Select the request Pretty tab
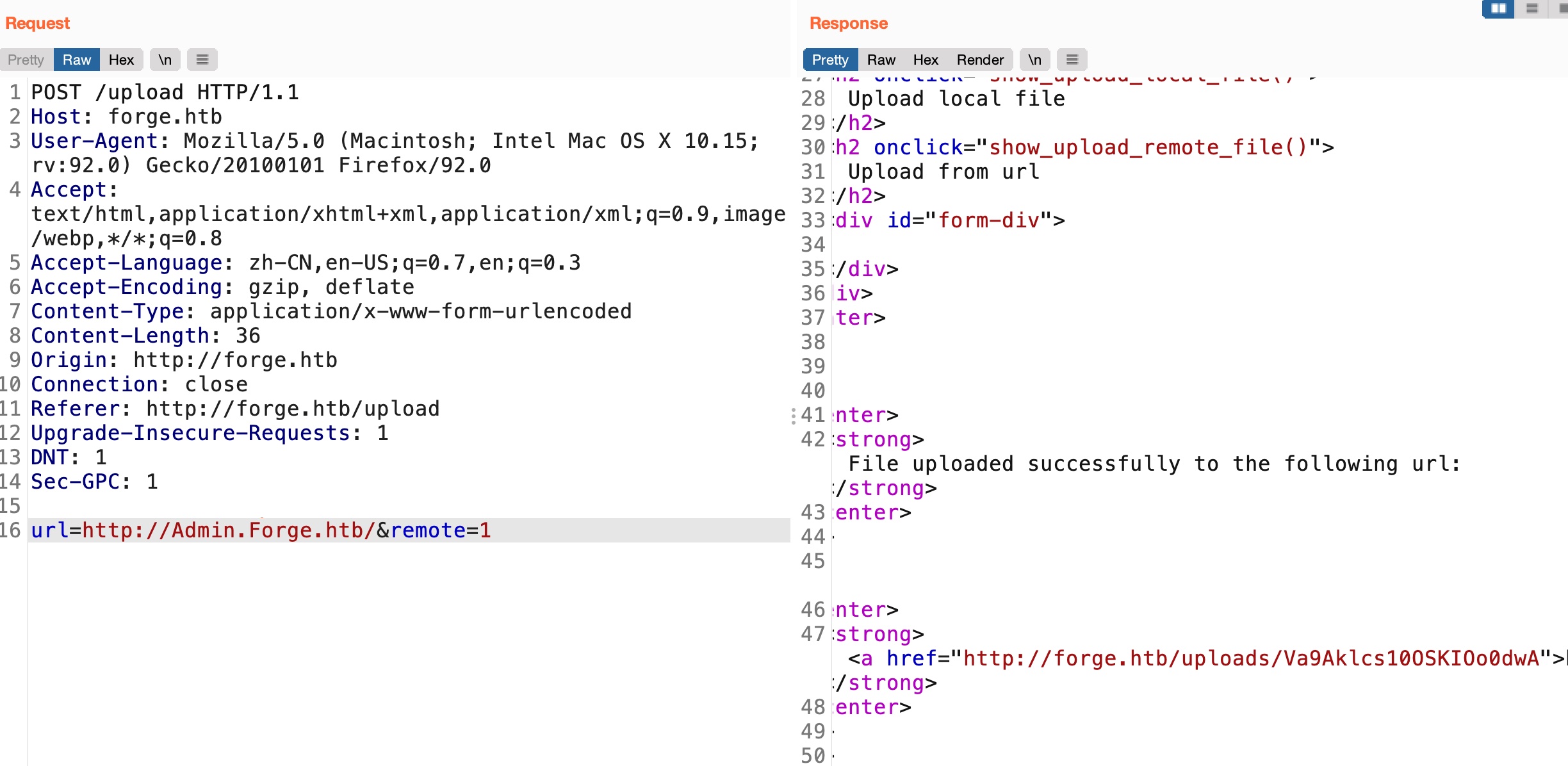Image resolution: width=1568 pixels, height=766 pixels. [26, 60]
